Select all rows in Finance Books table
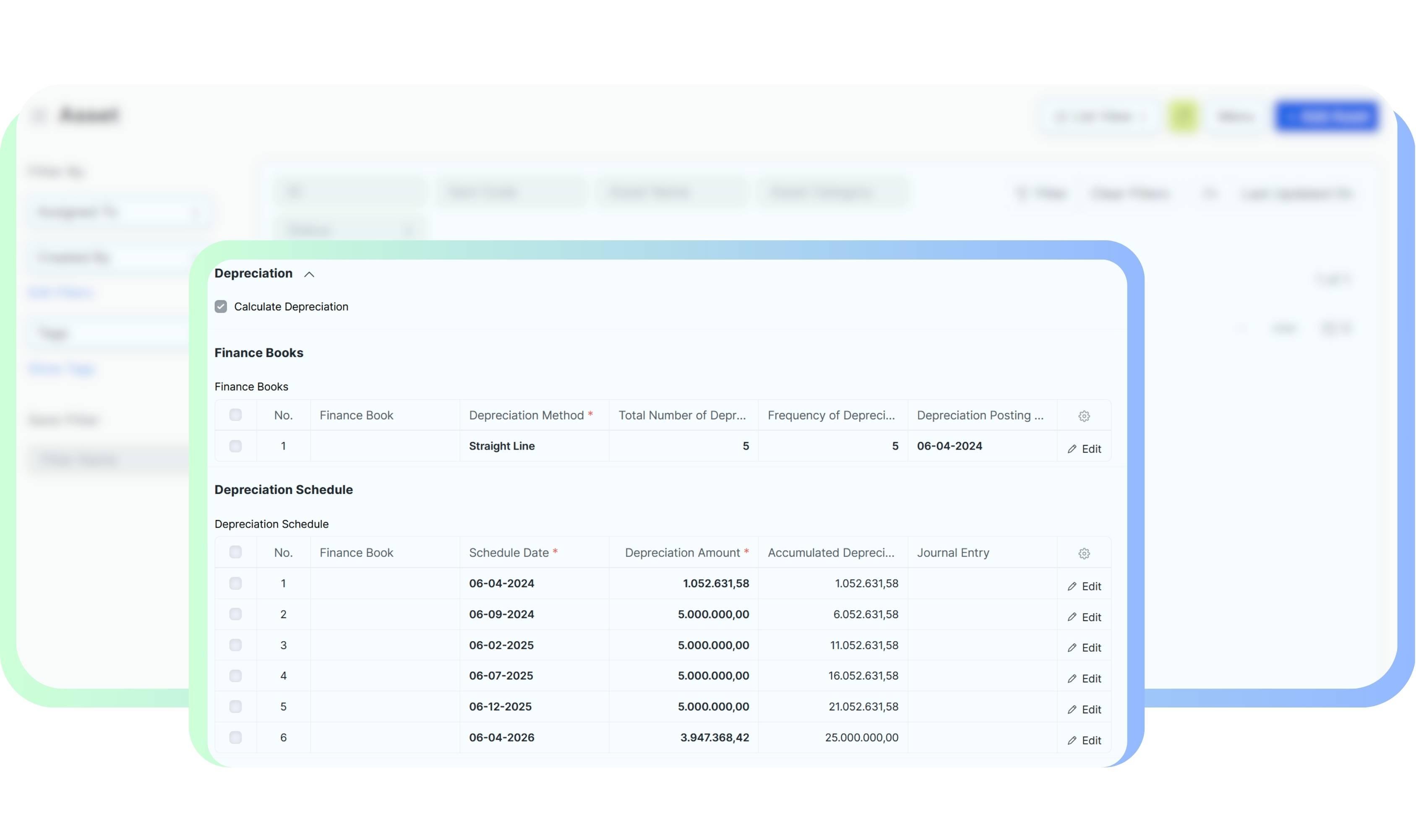1416x840 pixels. (x=235, y=415)
